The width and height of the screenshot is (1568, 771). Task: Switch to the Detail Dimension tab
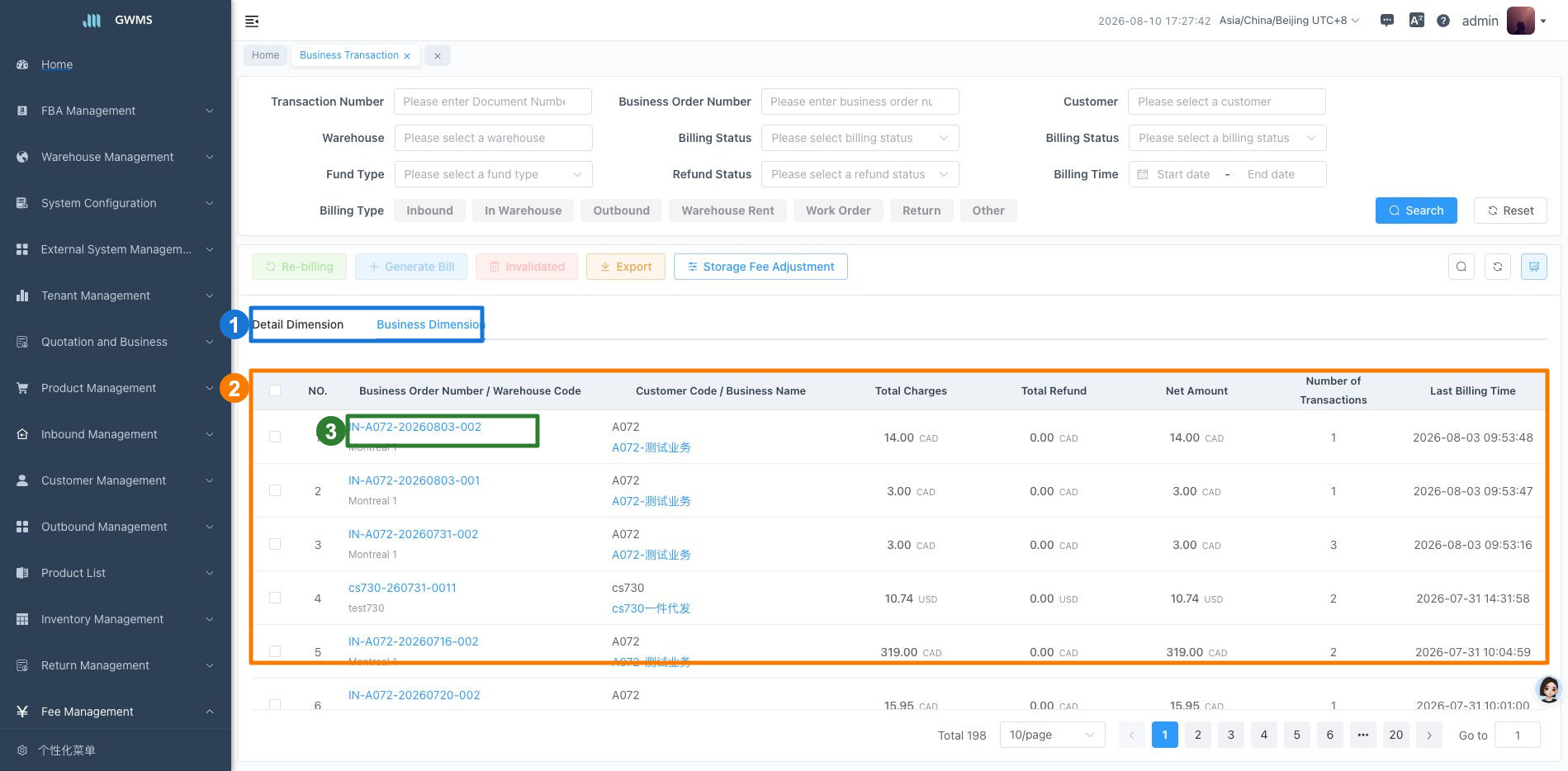click(x=298, y=324)
